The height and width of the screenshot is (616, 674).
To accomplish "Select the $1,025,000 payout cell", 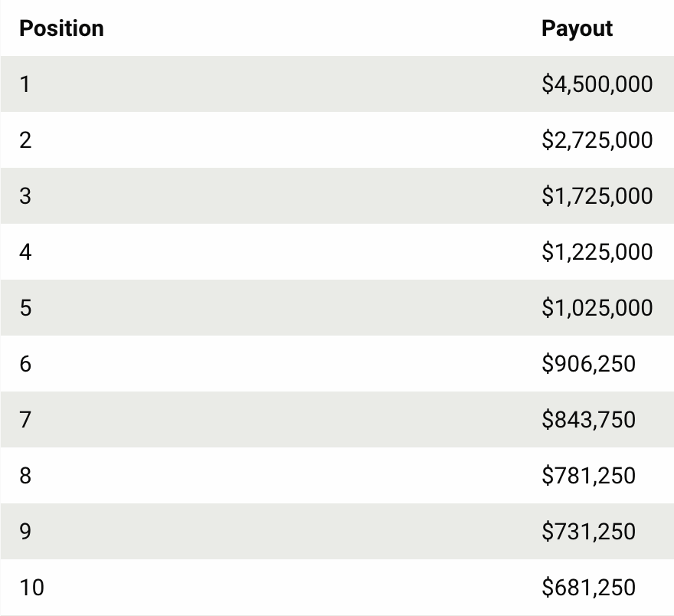I will [x=597, y=308].
